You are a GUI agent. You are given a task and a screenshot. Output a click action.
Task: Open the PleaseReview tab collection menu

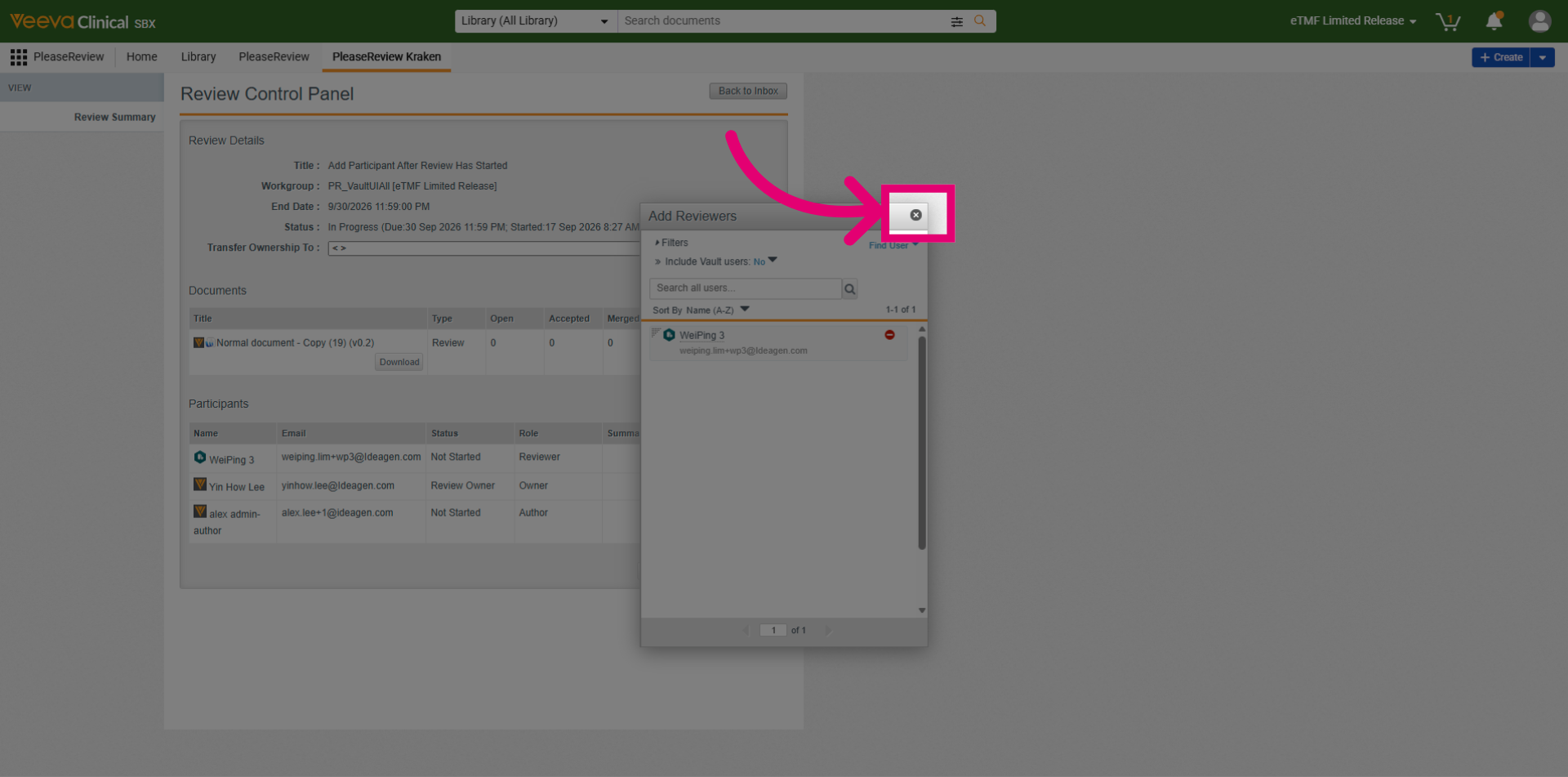tap(69, 57)
